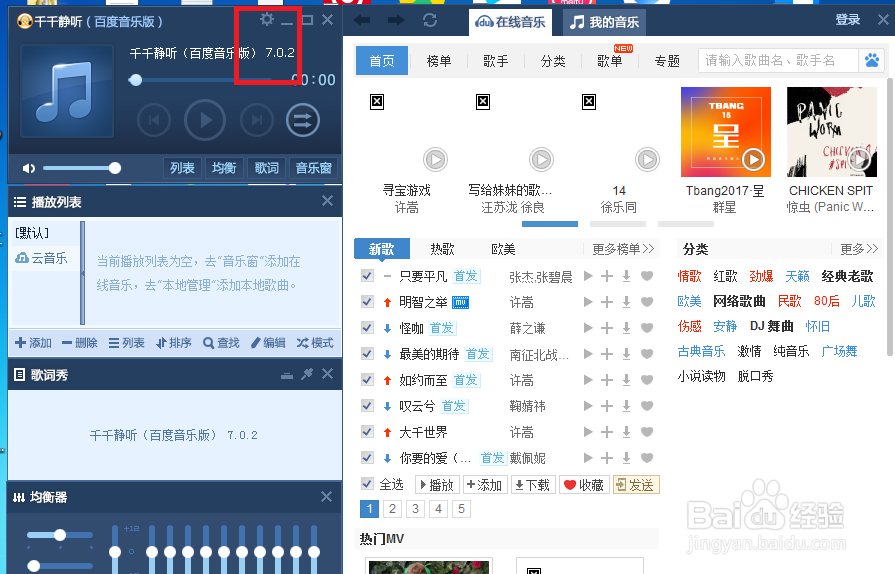Add 明智之举 to playlist with plus

(x=607, y=302)
